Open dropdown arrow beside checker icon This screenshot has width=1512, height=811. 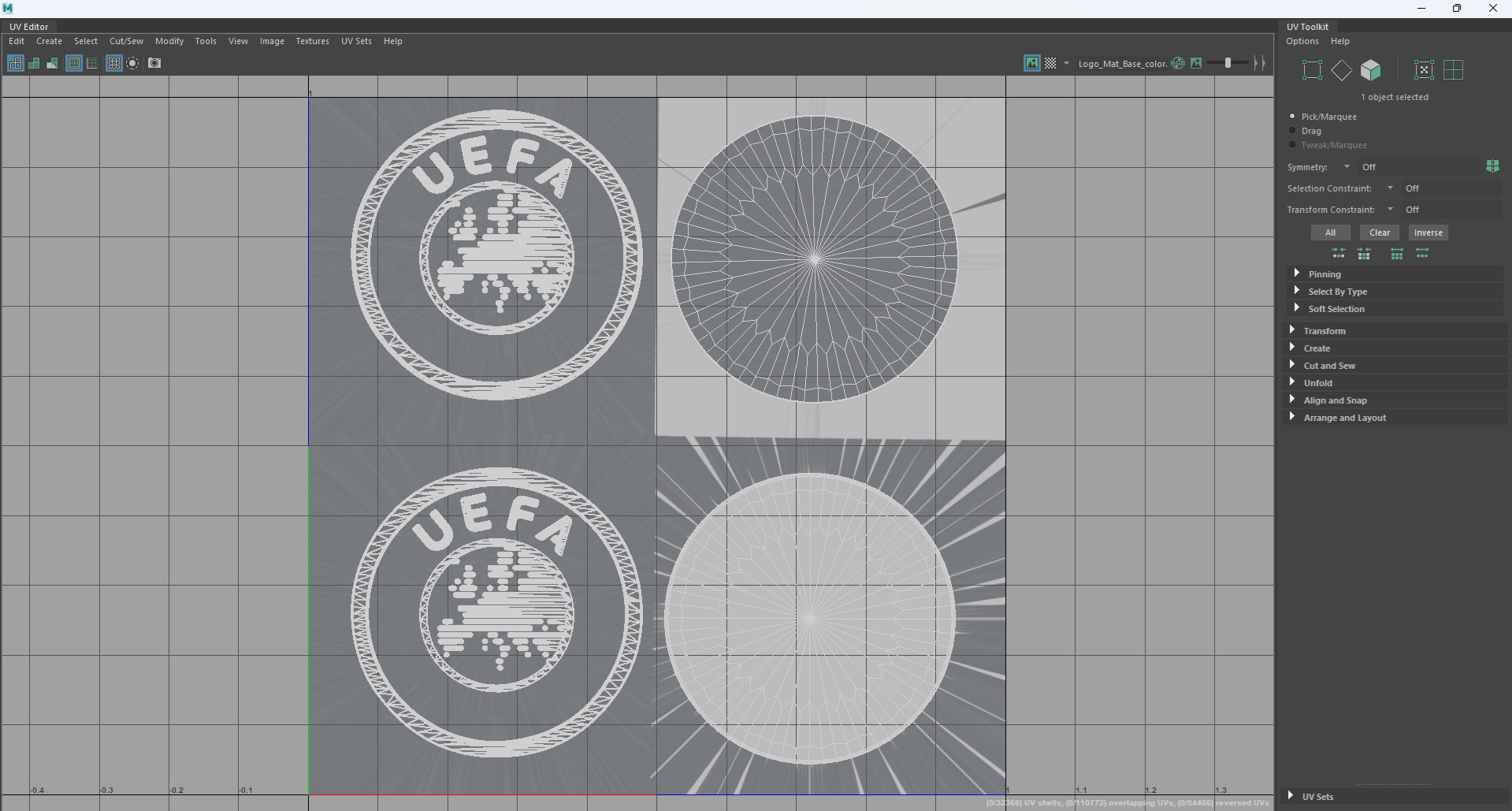1066,63
